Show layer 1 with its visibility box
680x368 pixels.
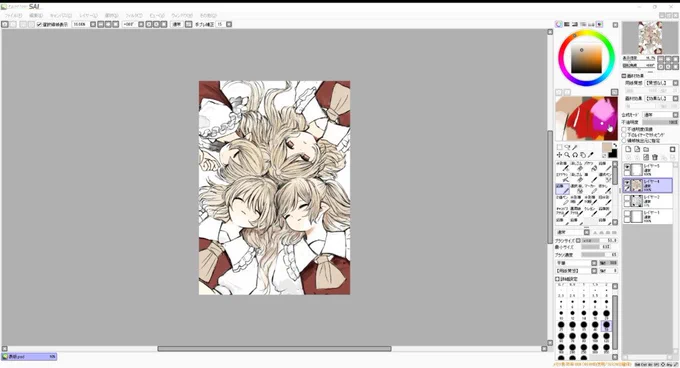pyautogui.click(x=627, y=213)
